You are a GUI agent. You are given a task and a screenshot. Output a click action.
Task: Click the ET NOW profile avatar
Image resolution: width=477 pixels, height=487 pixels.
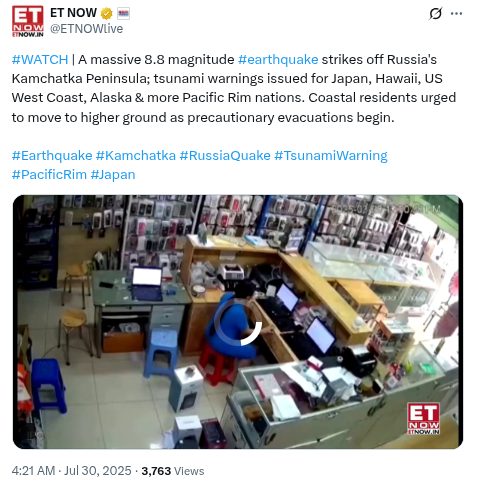click(x=28, y=21)
